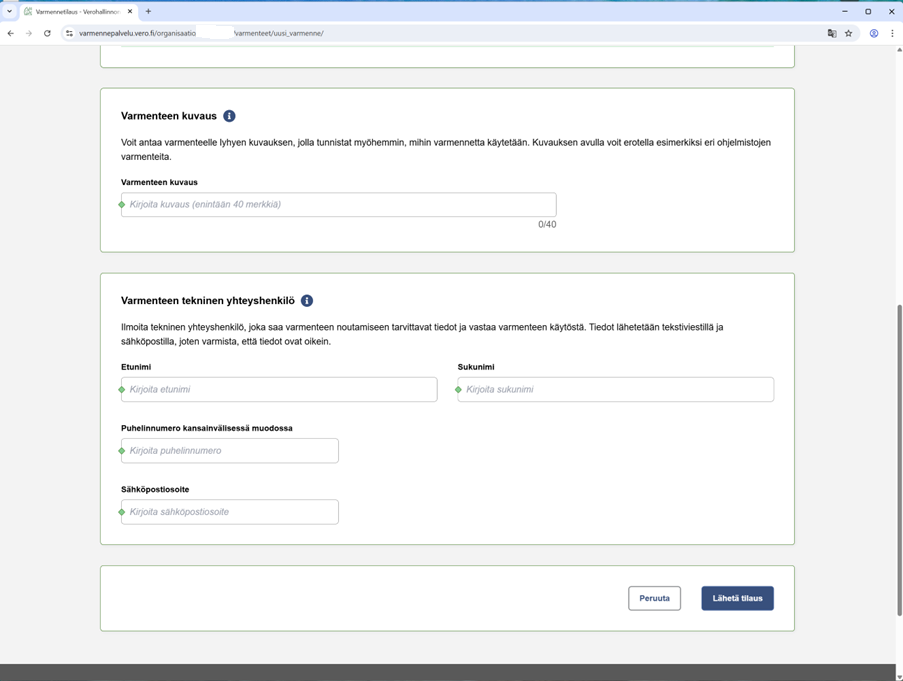The height and width of the screenshot is (681, 903).
Task: Switch to the Varmennetilaus tab
Action: pos(76,12)
